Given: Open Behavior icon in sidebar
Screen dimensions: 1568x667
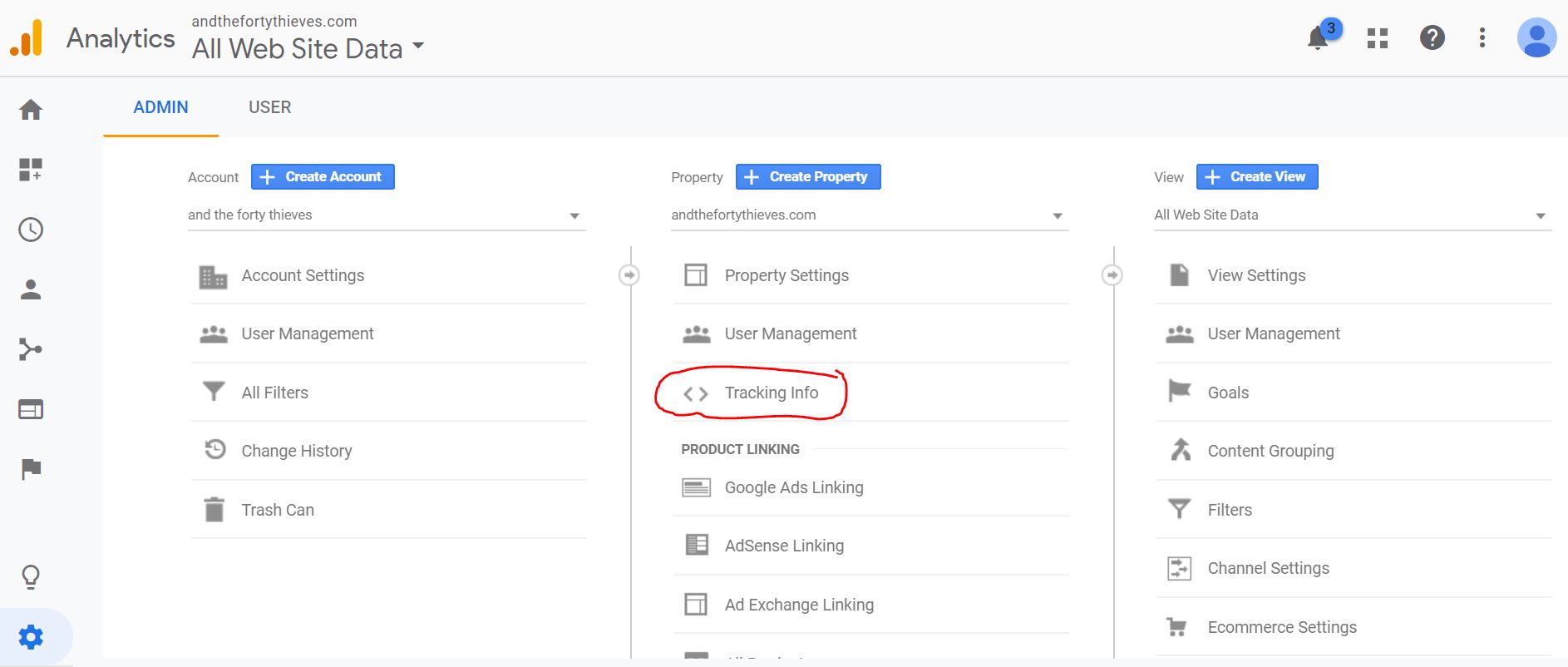Looking at the screenshot, I should pos(31,409).
